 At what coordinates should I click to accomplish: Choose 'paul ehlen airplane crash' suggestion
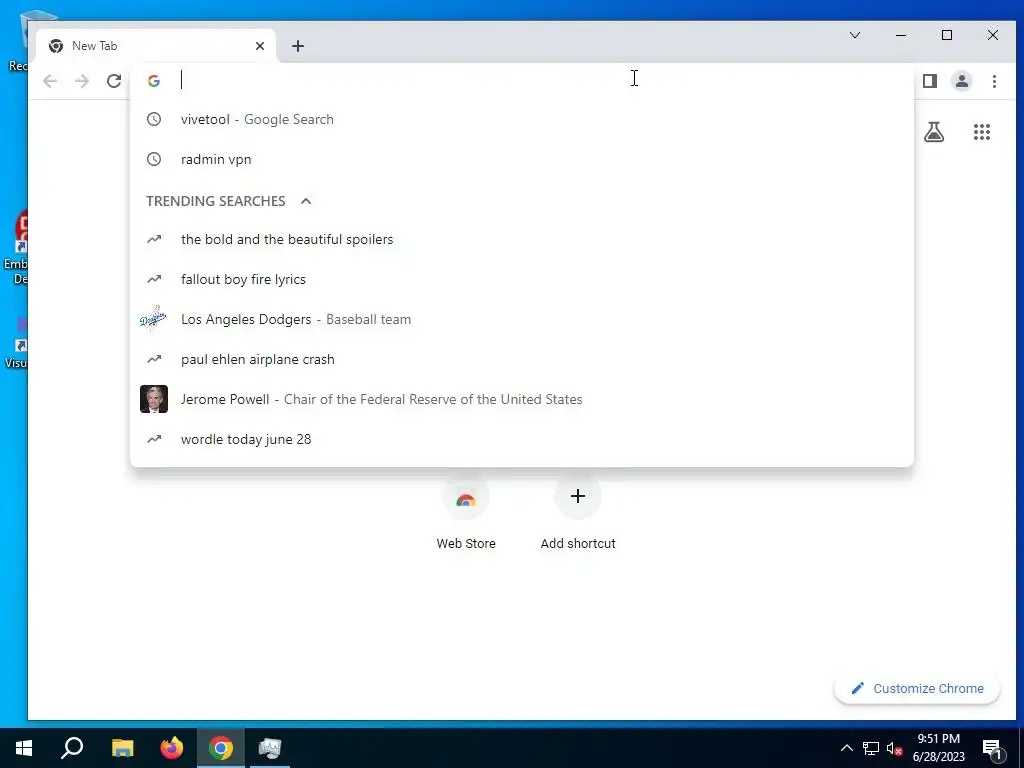(x=522, y=359)
